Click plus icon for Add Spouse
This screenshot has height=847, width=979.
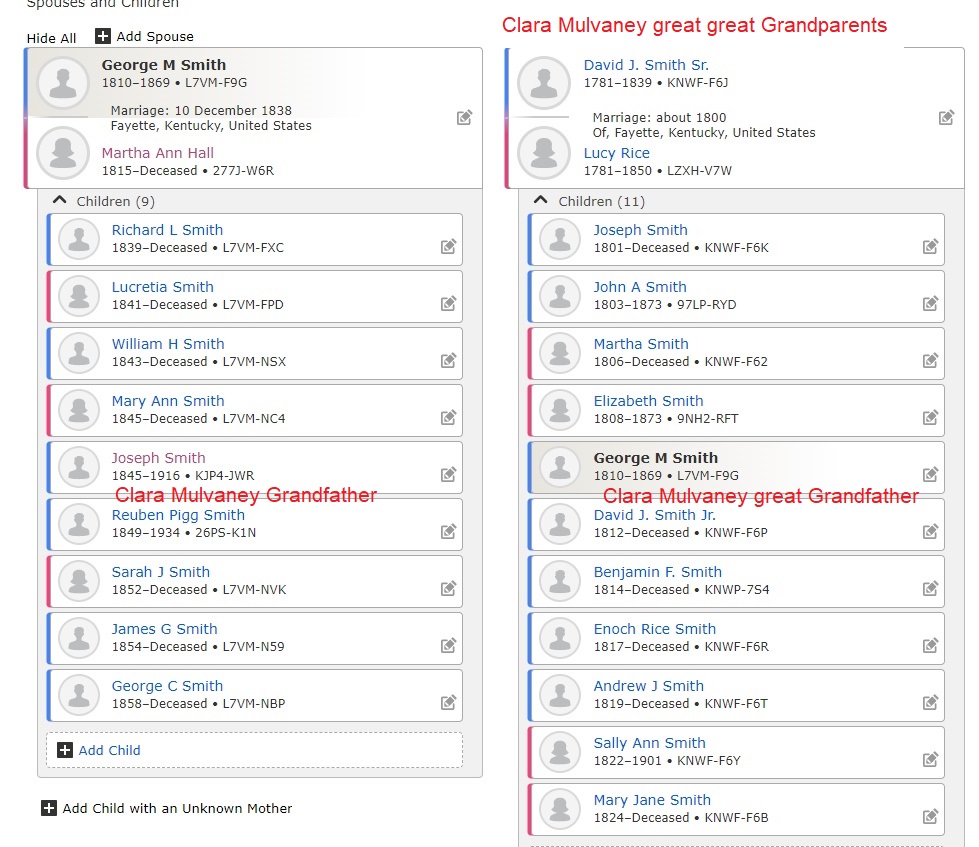102,36
